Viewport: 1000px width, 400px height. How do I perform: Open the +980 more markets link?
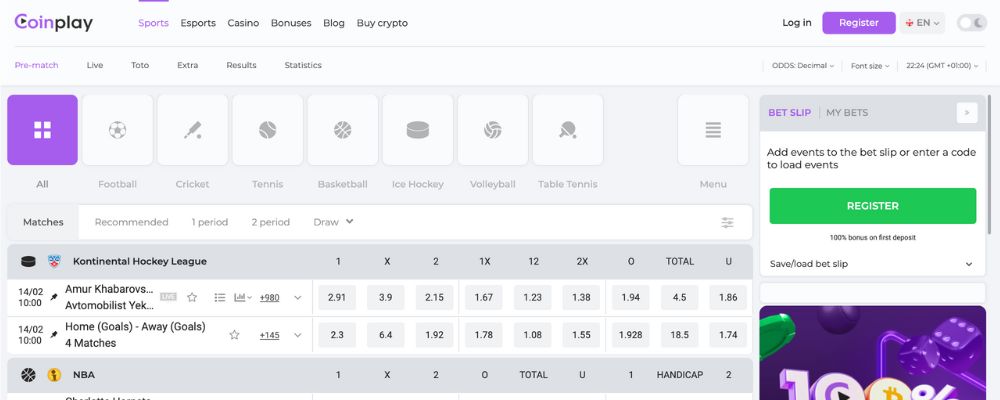pos(269,297)
